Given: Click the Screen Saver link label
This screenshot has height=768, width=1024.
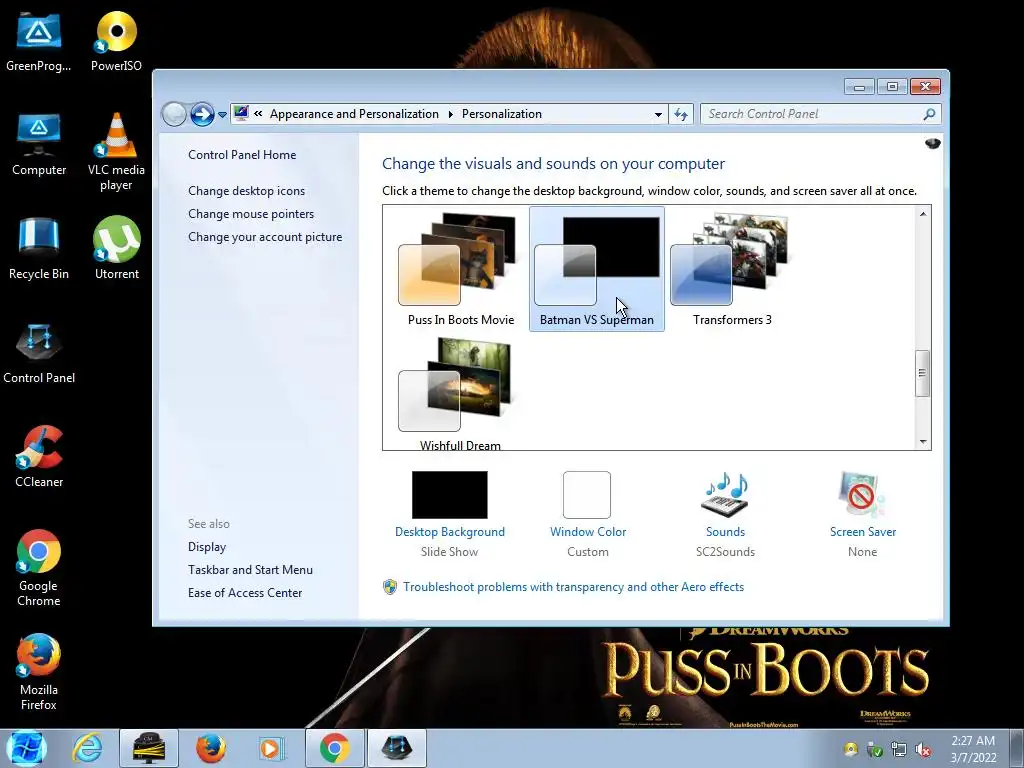Looking at the screenshot, I should (863, 532).
